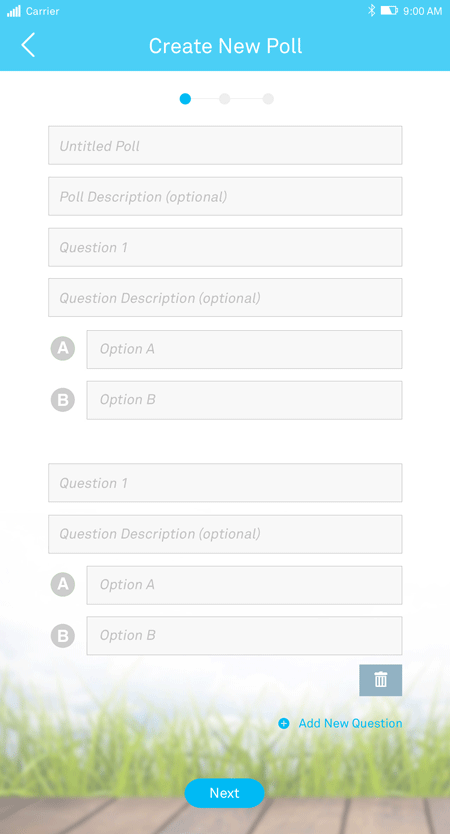Go to the third progress step dot
This screenshot has width=450, height=834.
[x=268, y=98]
